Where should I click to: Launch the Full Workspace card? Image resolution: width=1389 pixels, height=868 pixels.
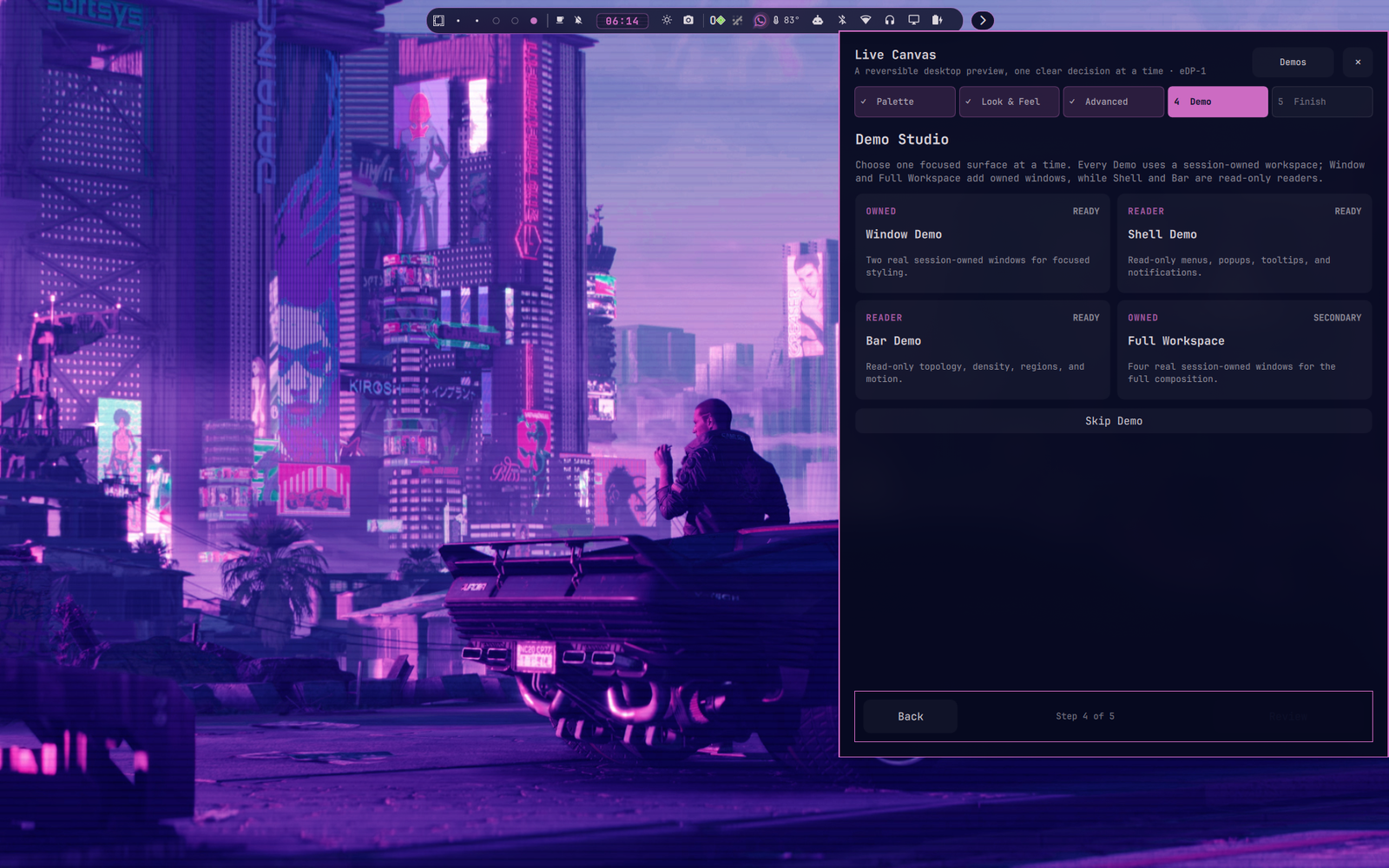[1245, 350]
